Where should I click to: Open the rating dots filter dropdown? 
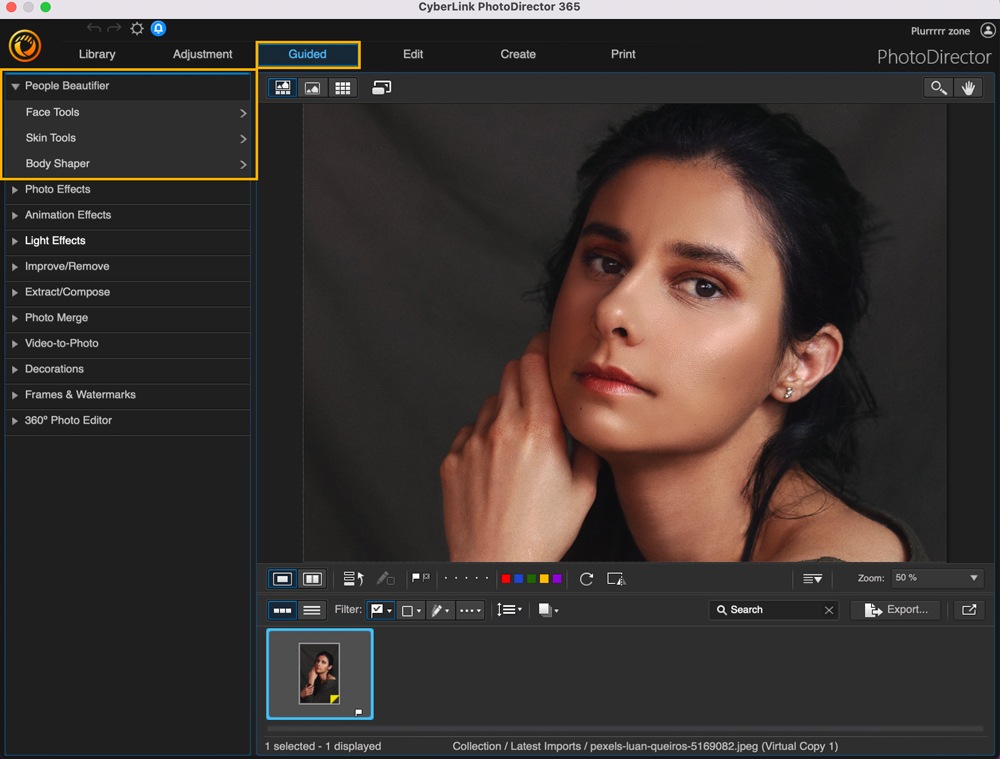[471, 610]
